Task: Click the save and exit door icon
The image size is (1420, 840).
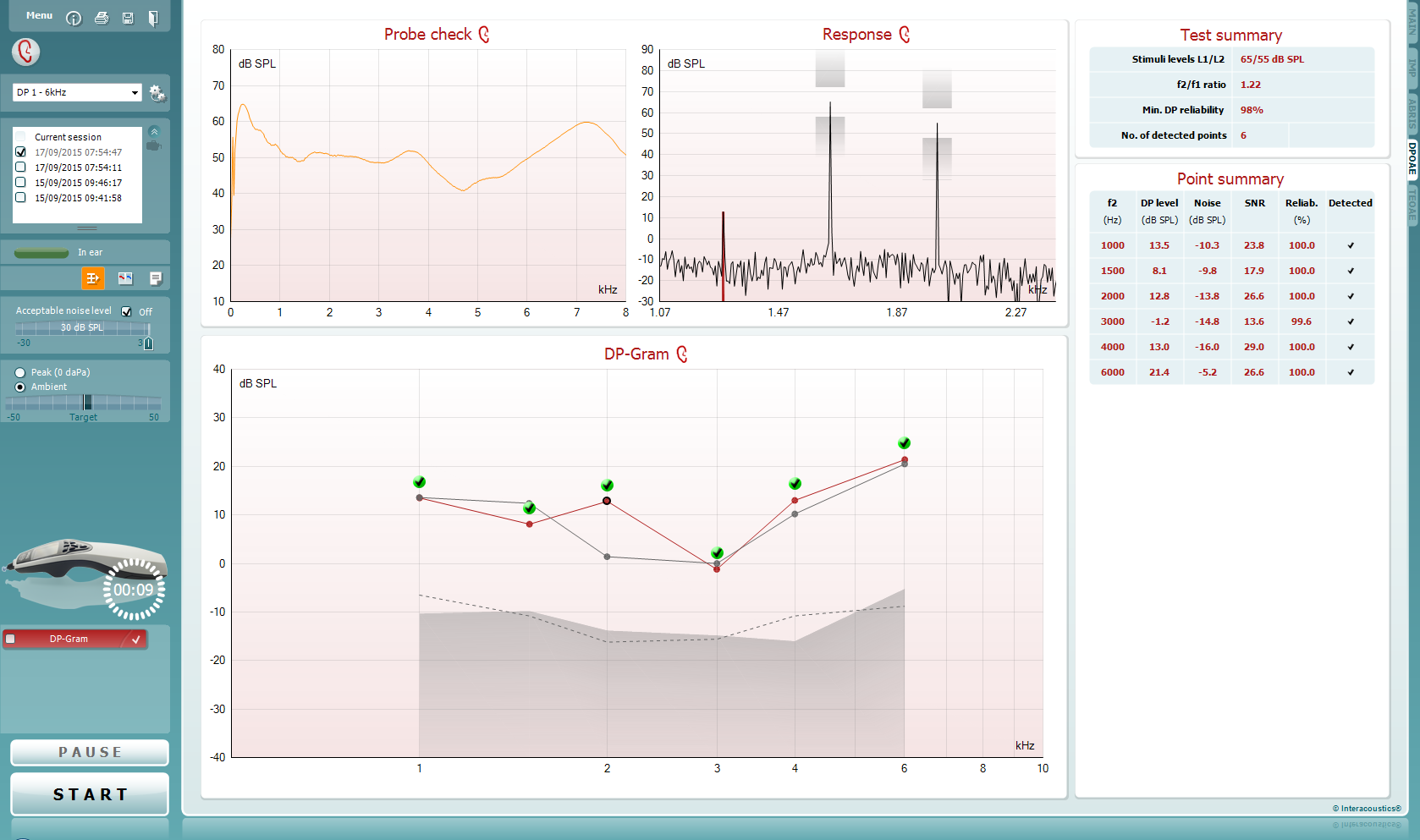Action: click(153, 19)
